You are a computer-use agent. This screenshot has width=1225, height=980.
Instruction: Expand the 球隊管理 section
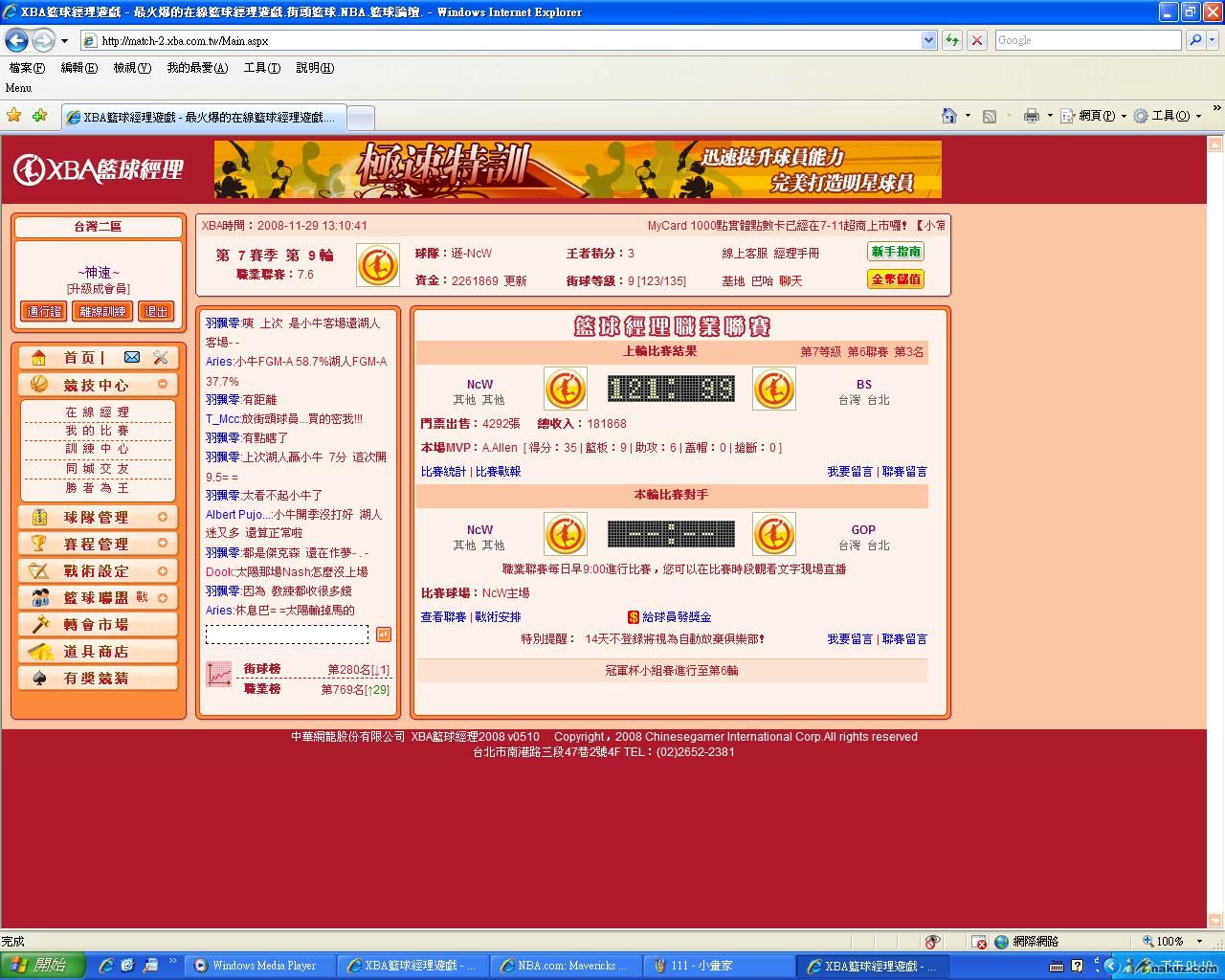[x=163, y=517]
